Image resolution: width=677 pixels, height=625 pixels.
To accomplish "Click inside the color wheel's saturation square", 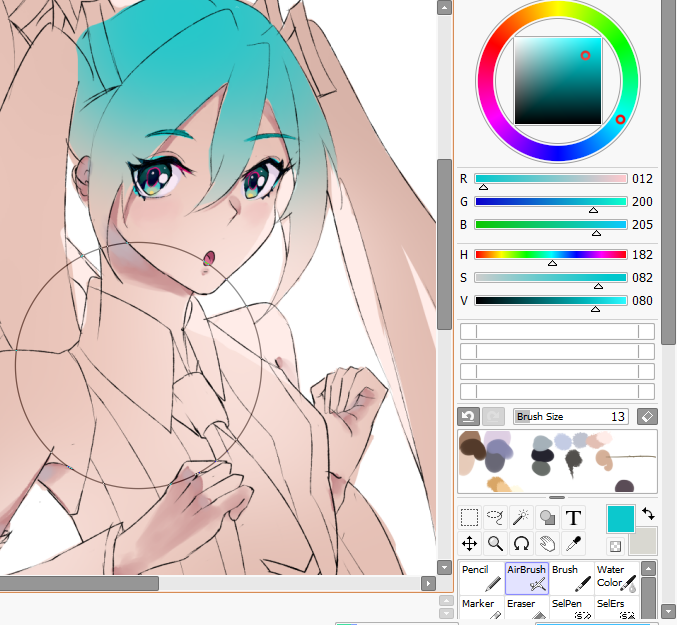I will [558, 81].
